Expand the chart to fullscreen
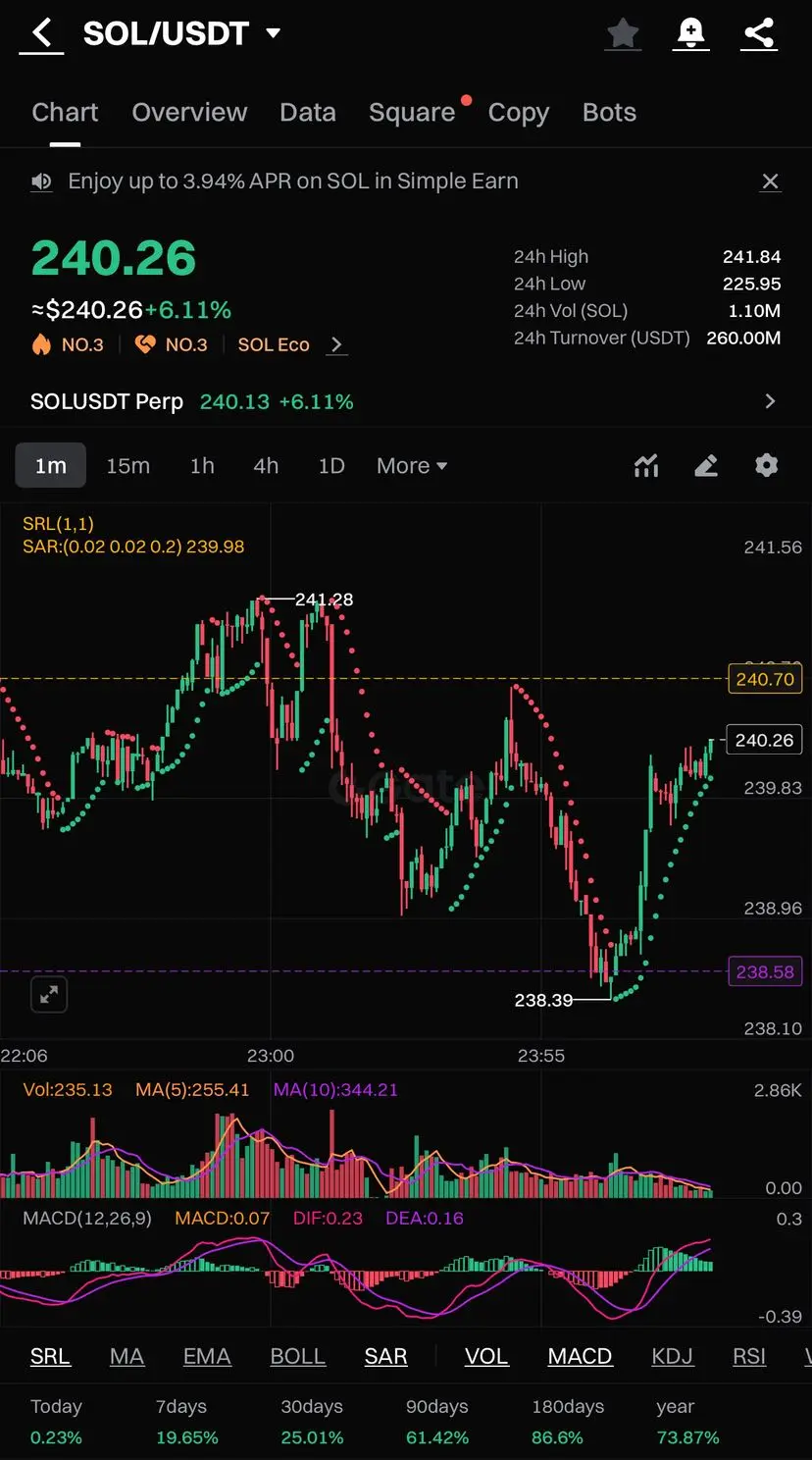The height and width of the screenshot is (1460, 812). pos(49,995)
